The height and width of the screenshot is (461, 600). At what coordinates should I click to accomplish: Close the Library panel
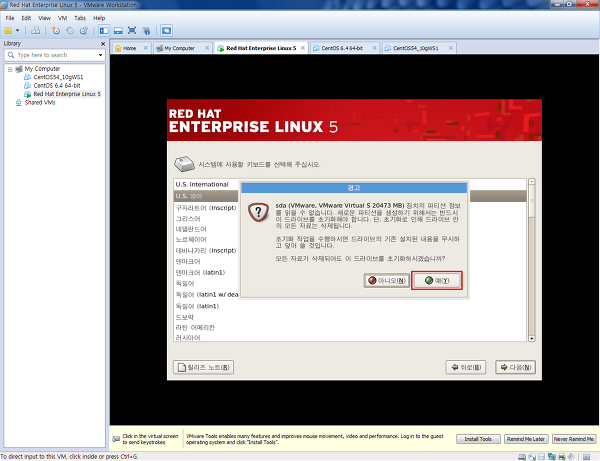click(x=103, y=44)
